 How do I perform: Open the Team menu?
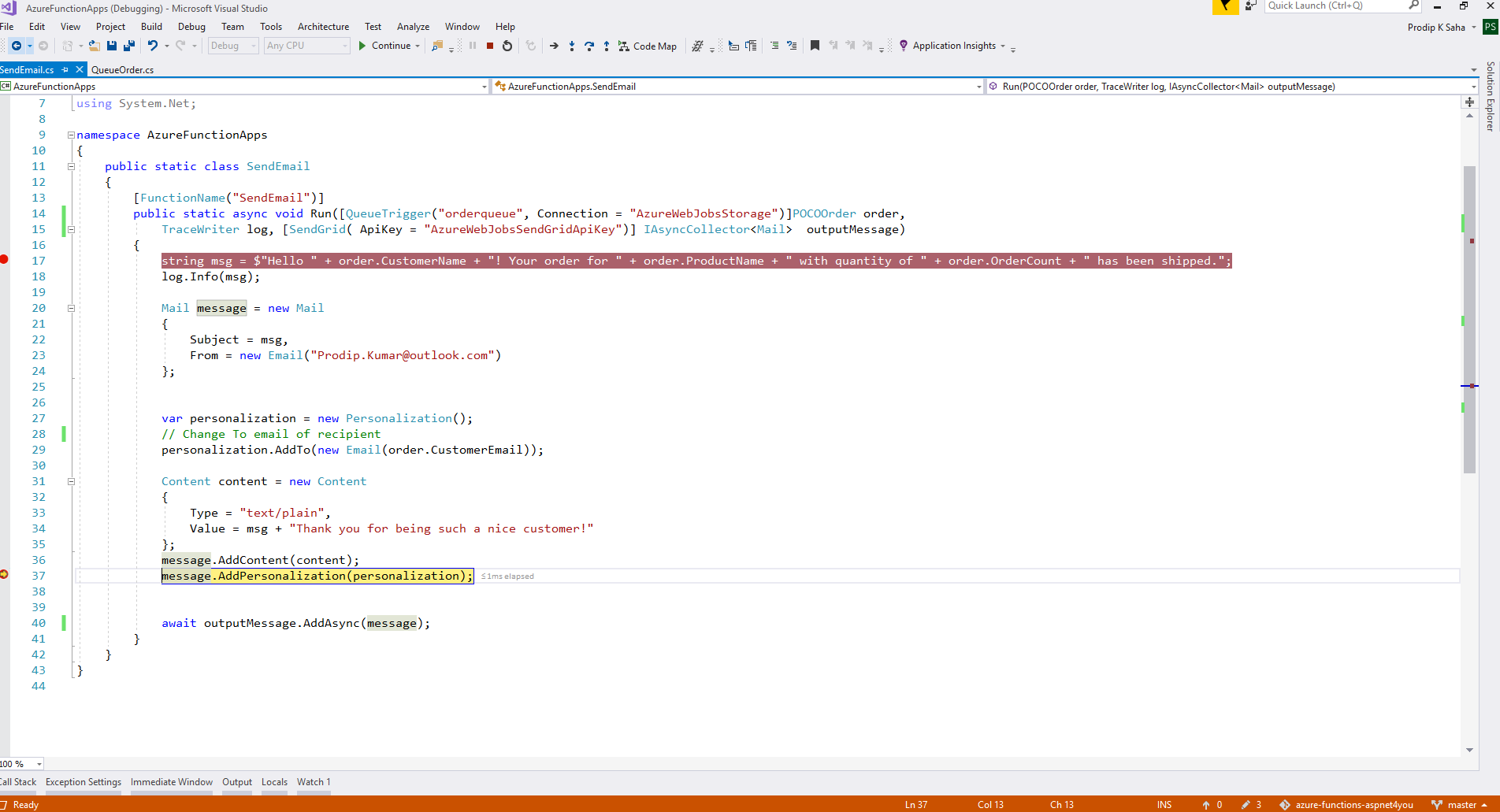(x=232, y=27)
